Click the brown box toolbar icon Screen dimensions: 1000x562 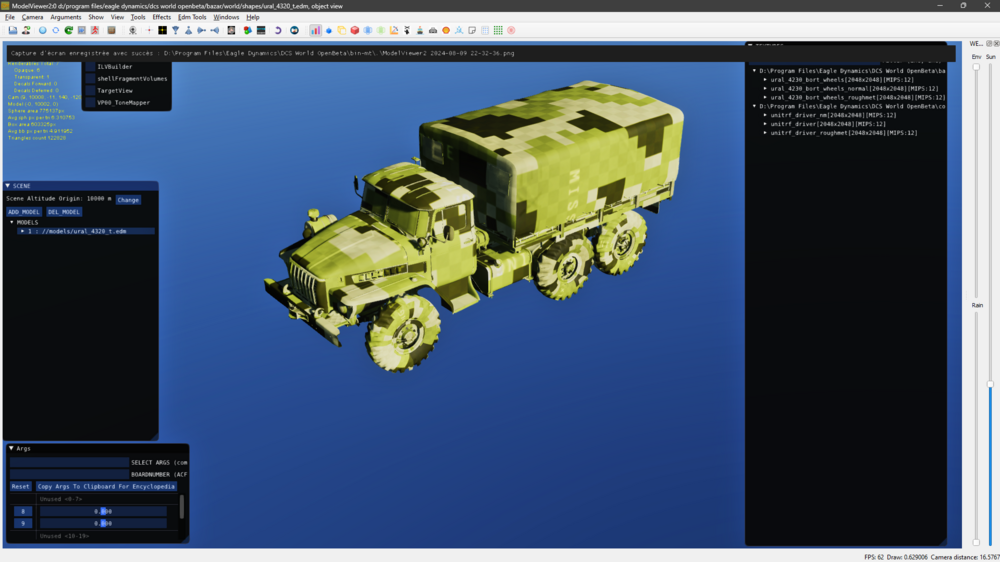click(112, 30)
